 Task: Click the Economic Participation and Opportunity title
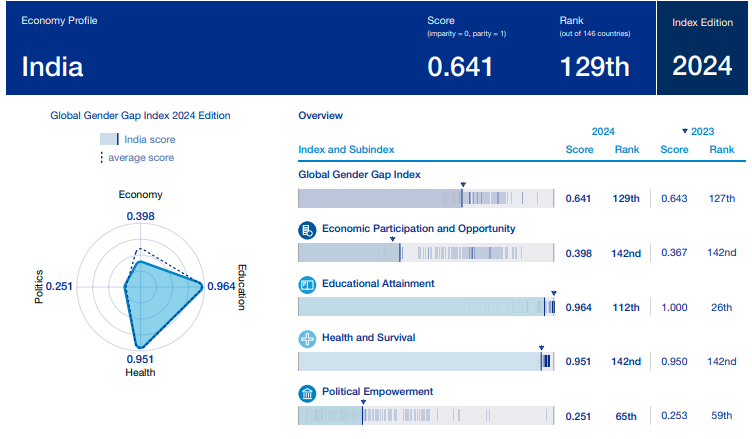[x=419, y=229]
